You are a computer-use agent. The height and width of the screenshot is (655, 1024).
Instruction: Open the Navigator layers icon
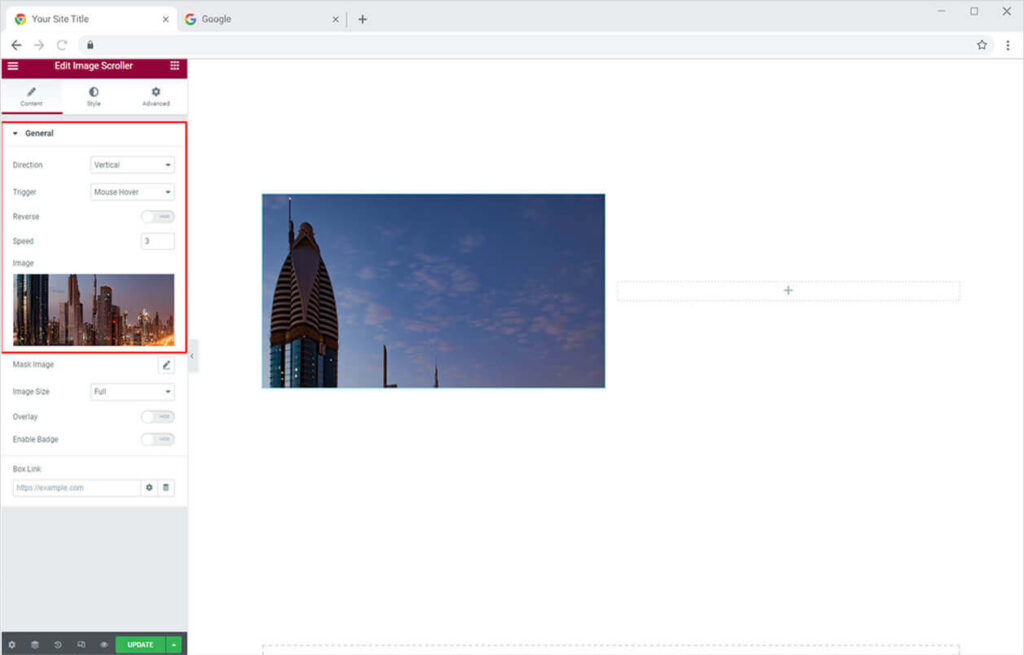pos(34,645)
